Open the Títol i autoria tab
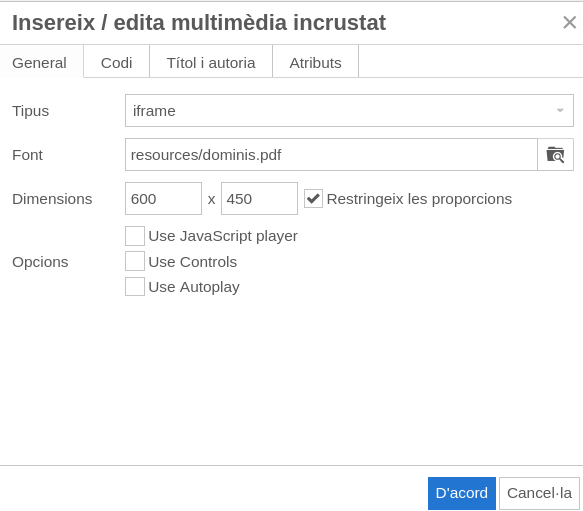Screen dimensions: 583x511 (x=211, y=62)
